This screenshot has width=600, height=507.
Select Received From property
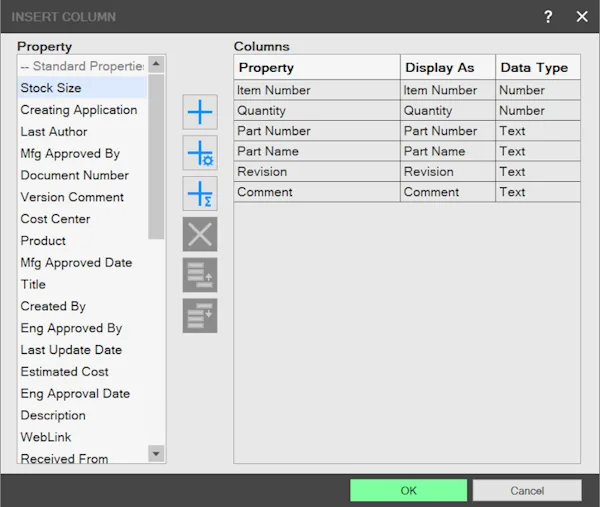coord(82,457)
